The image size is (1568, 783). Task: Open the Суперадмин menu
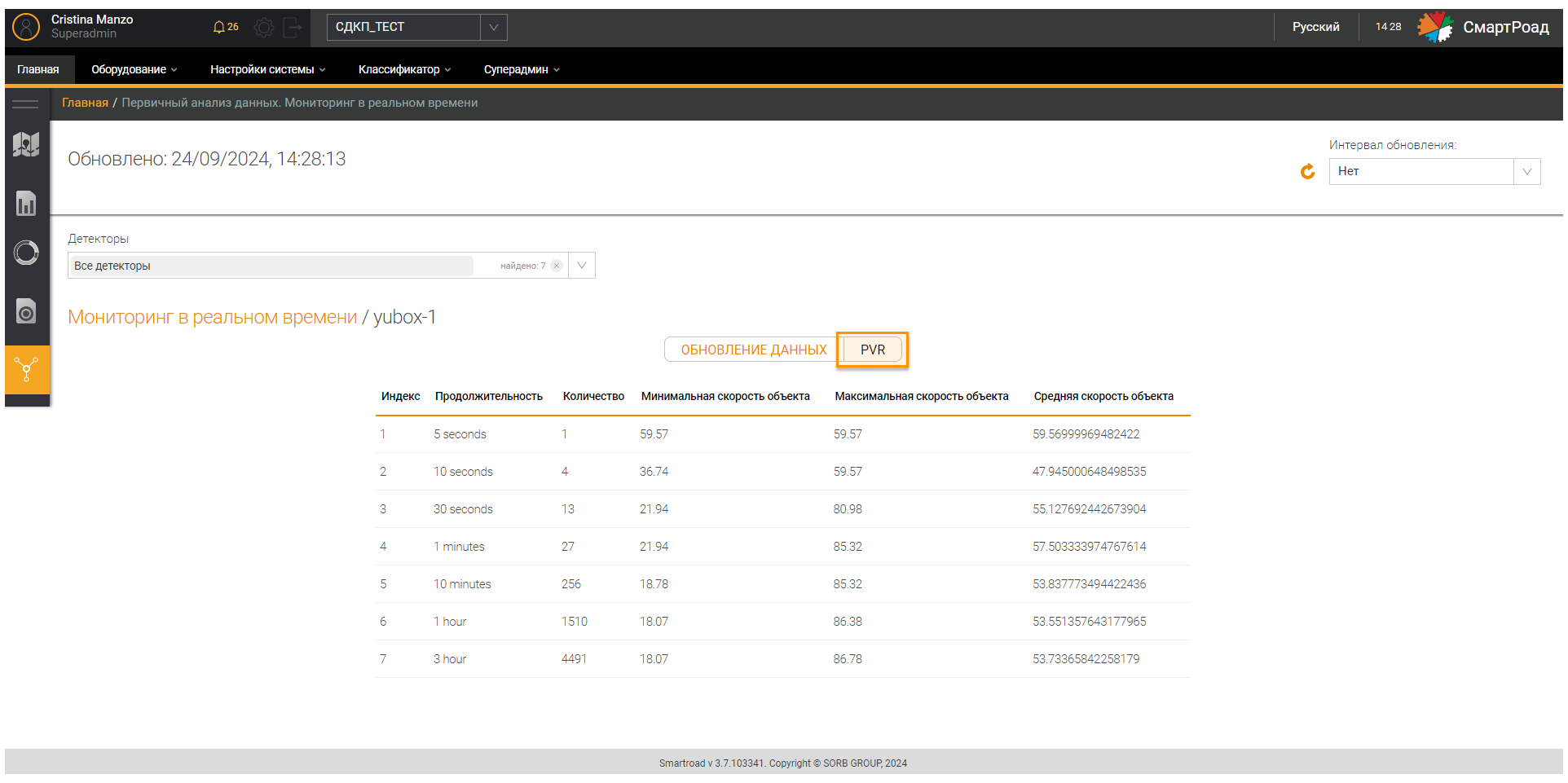pyautogui.click(x=522, y=69)
